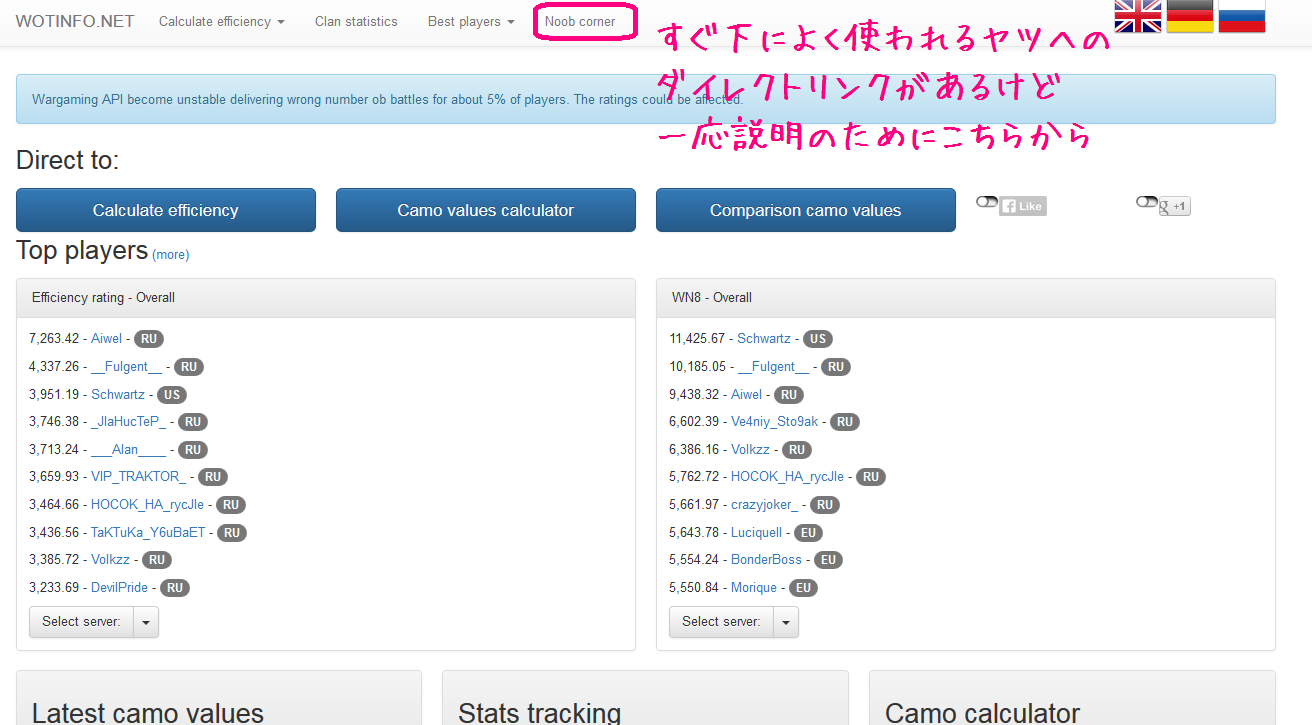Toggle the switch beside Facebook Like
The width and height of the screenshot is (1312, 725).
[x=987, y=202]
